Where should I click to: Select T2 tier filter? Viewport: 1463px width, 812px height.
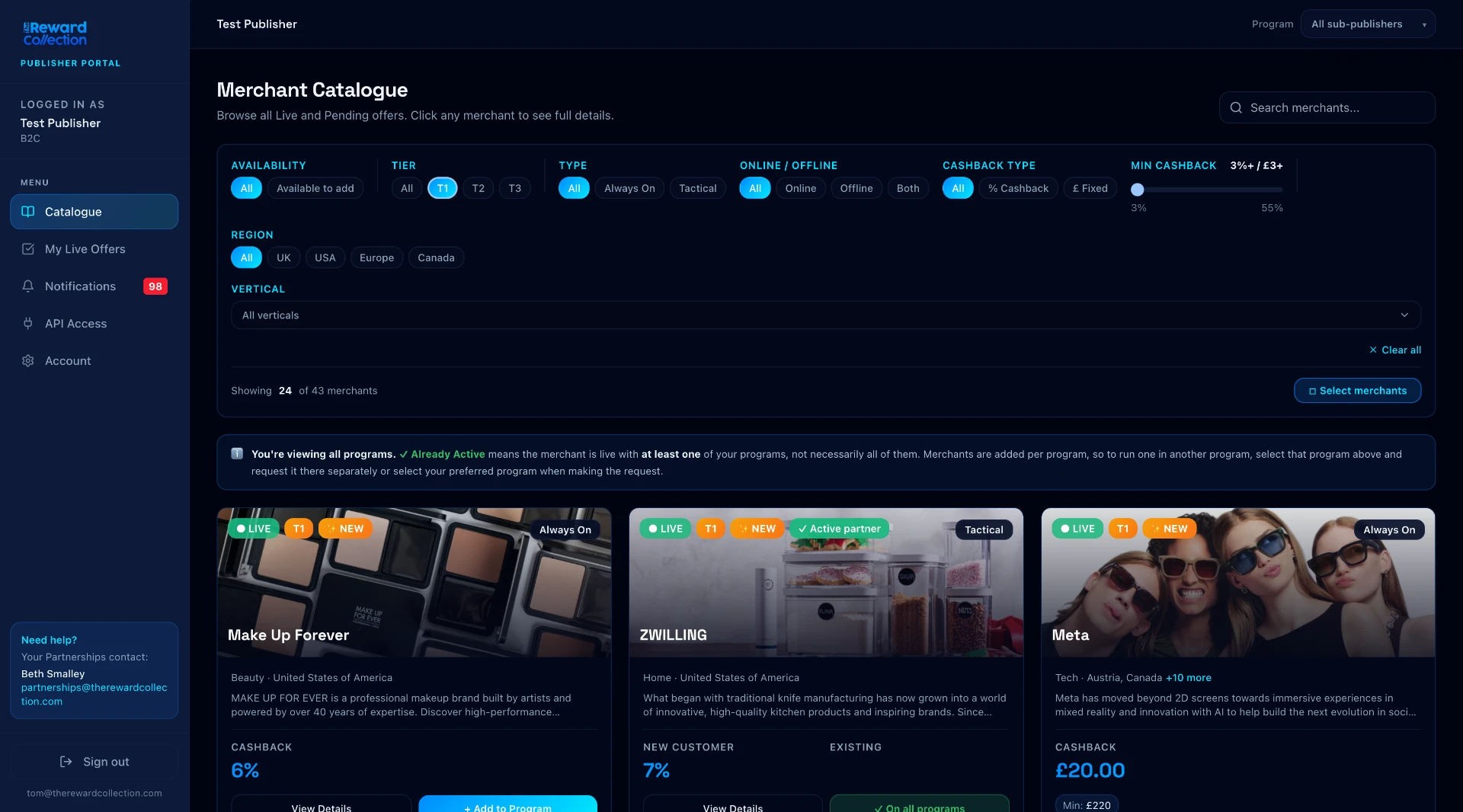(x=478, y=188)
